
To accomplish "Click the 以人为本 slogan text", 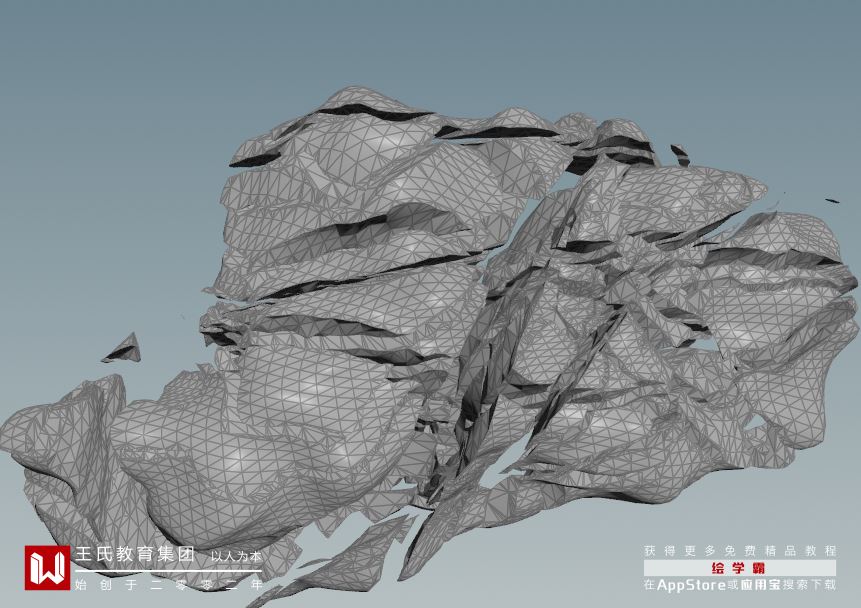I will pyautogui.click(x=236, y=556).
